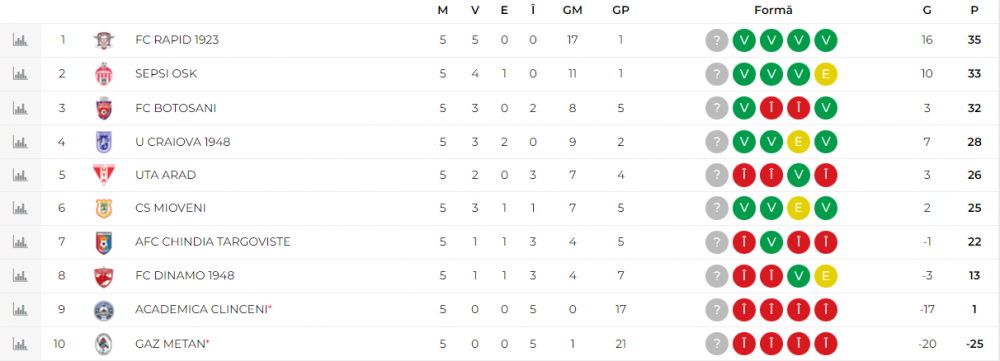Click the Formă column header

click(x=773, y=10)
